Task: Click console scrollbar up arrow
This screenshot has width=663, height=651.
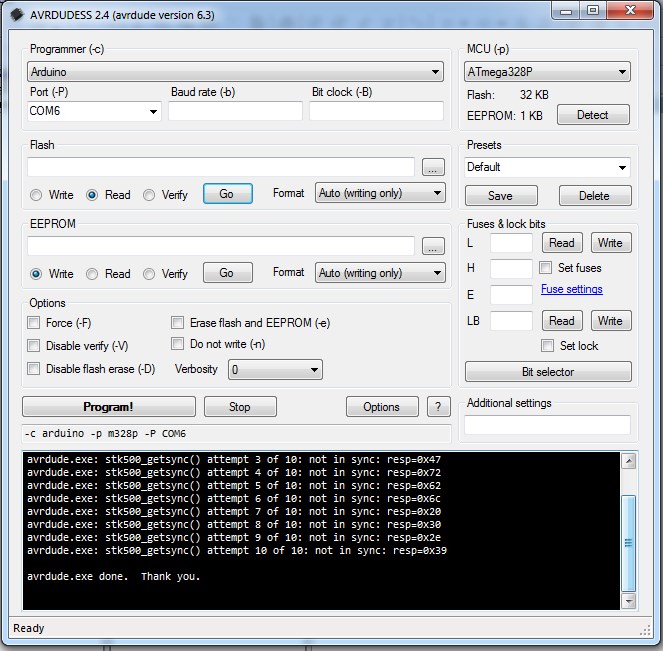Action: click(629, 461)
